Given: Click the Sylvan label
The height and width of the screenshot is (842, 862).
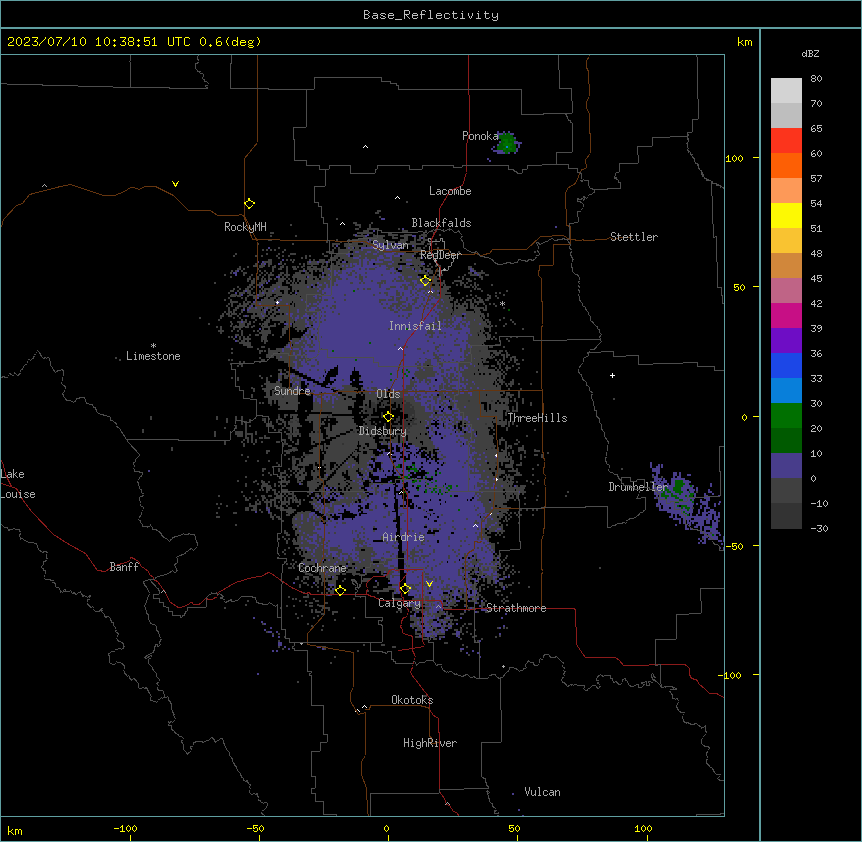Looking at the screenshot, I should [x=390, y=245].
